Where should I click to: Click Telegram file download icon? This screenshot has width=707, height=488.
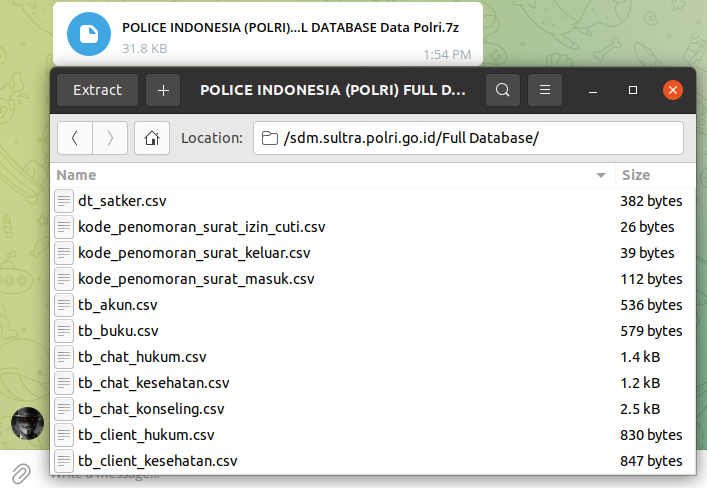click(89, 34)
